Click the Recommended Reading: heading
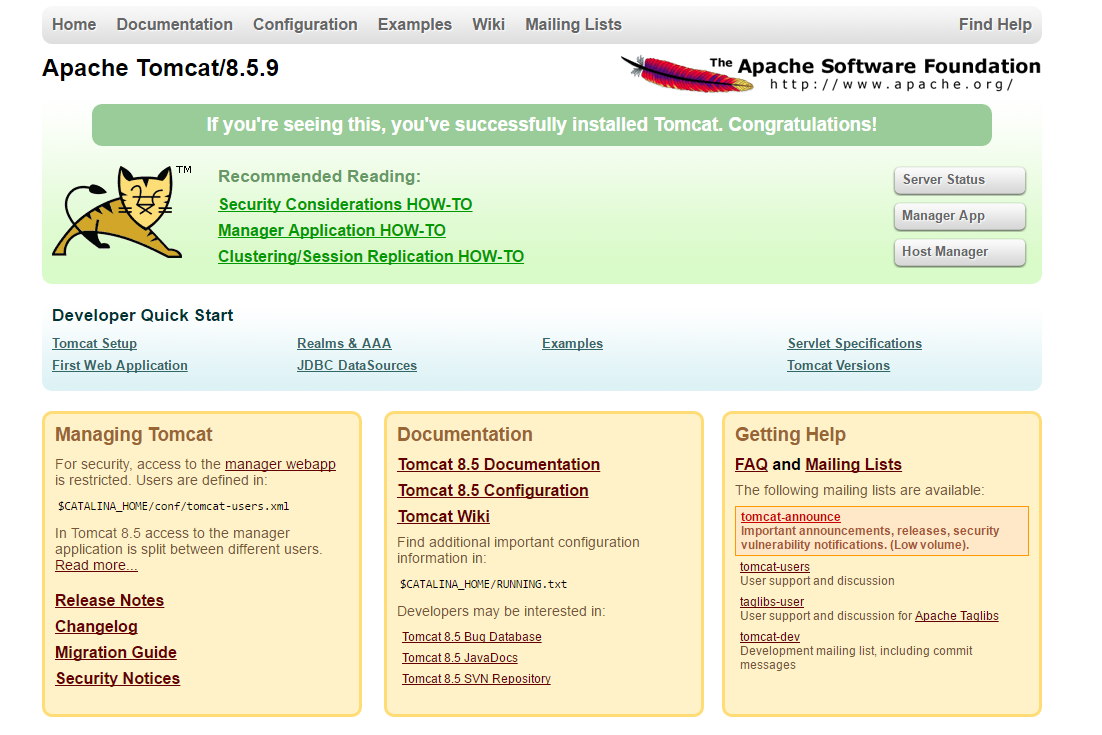 click(319, 176)
